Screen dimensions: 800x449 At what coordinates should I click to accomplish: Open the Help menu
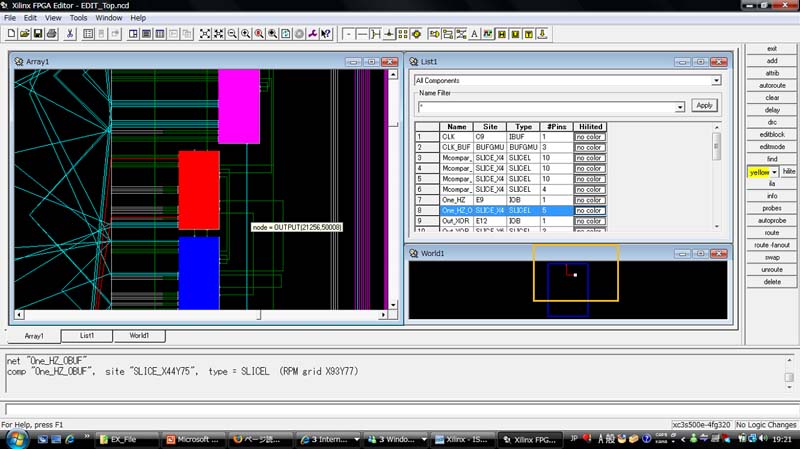[138, 18]
